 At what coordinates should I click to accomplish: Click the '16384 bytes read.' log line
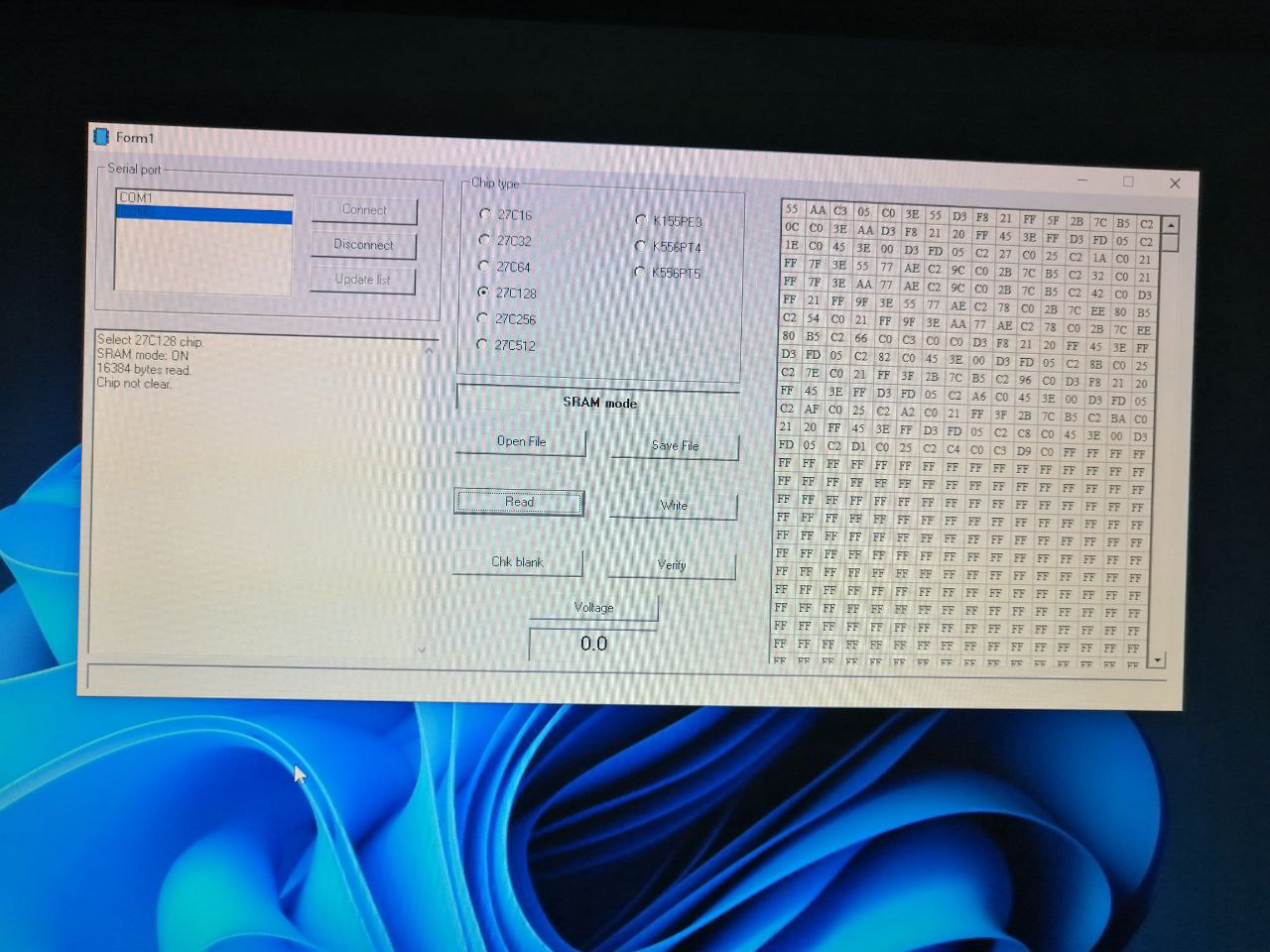click(x=144, y=369)
